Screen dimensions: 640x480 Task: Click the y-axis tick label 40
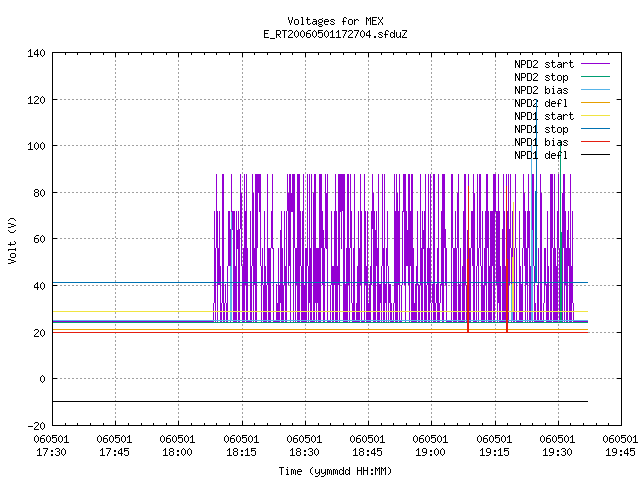coord(39,286)
